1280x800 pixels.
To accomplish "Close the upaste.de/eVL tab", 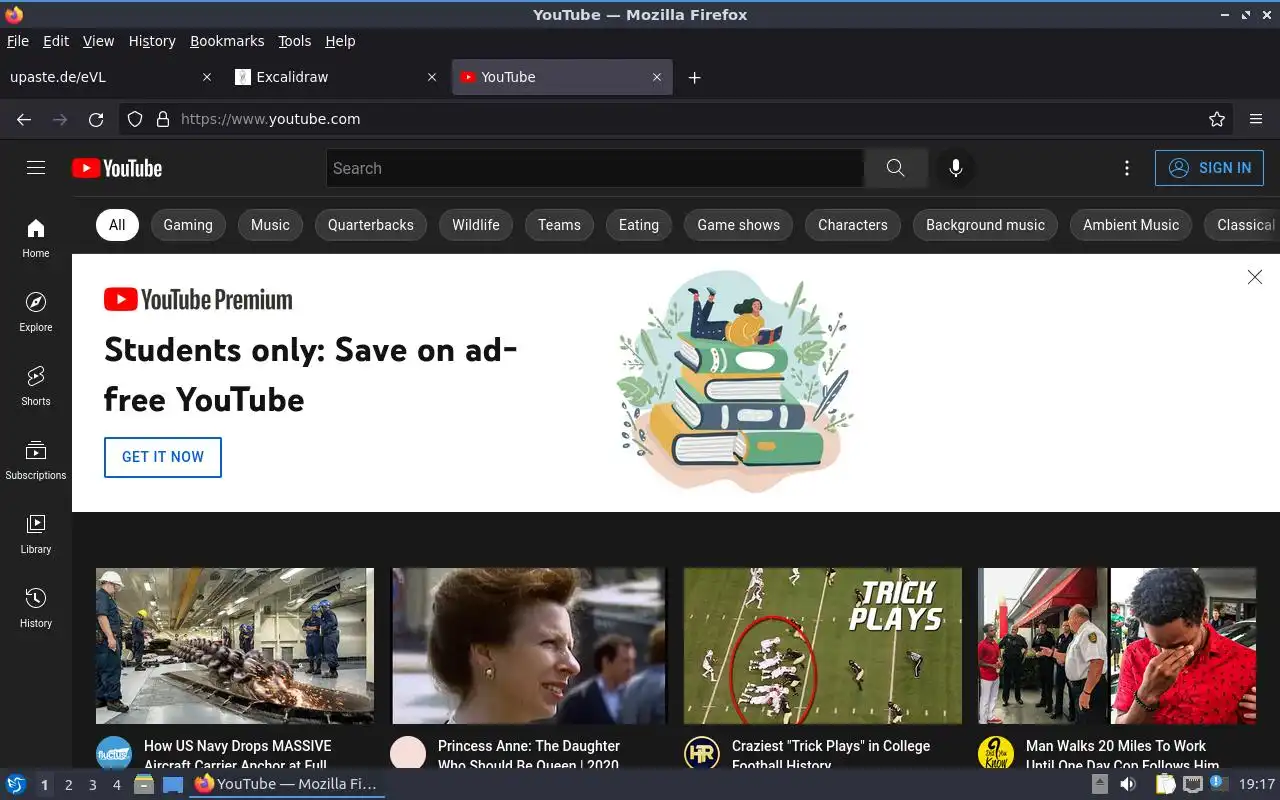I will click(207, 77).
